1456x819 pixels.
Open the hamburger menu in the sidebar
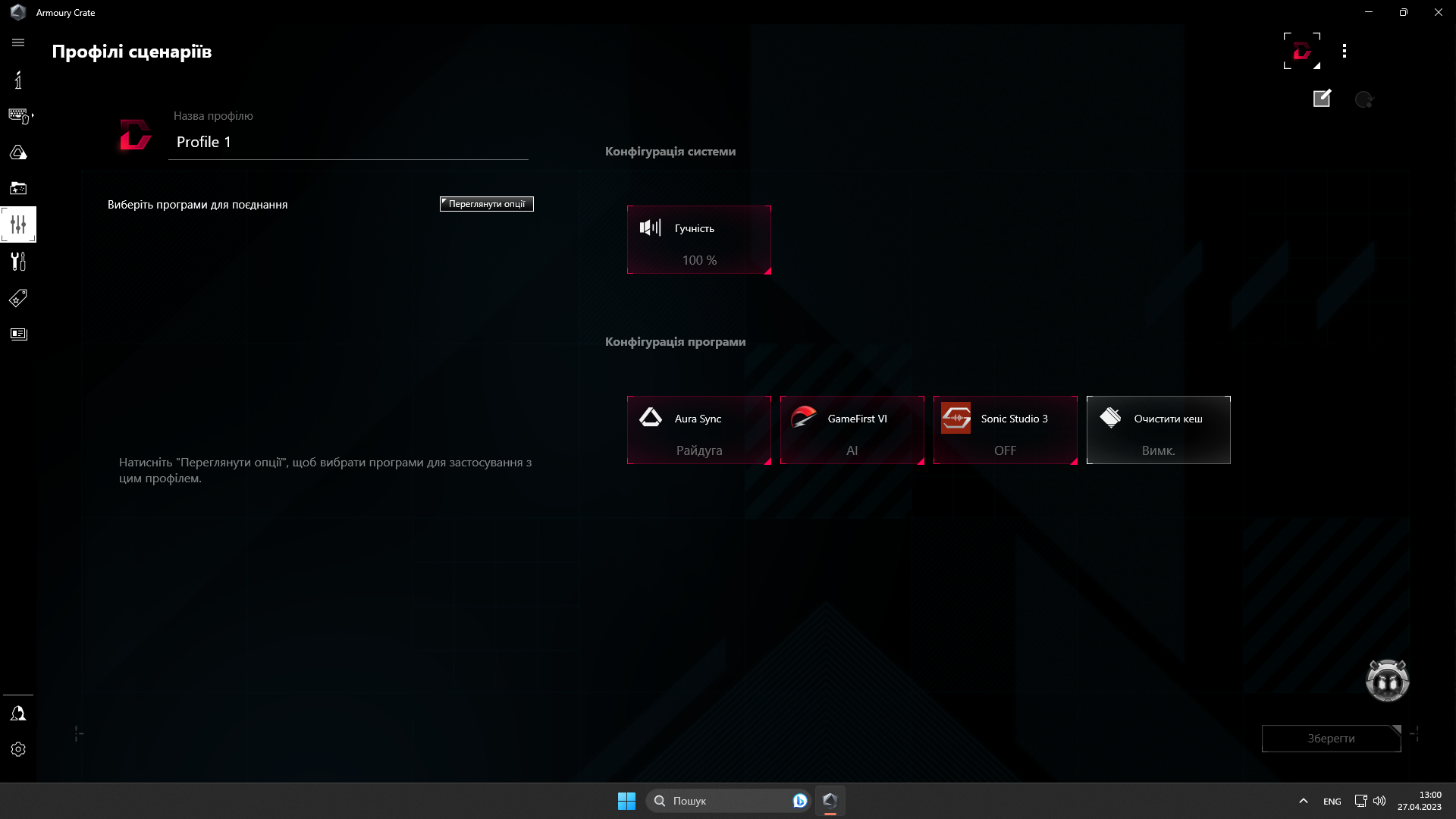pyautogui.click(x=18, y=43)
